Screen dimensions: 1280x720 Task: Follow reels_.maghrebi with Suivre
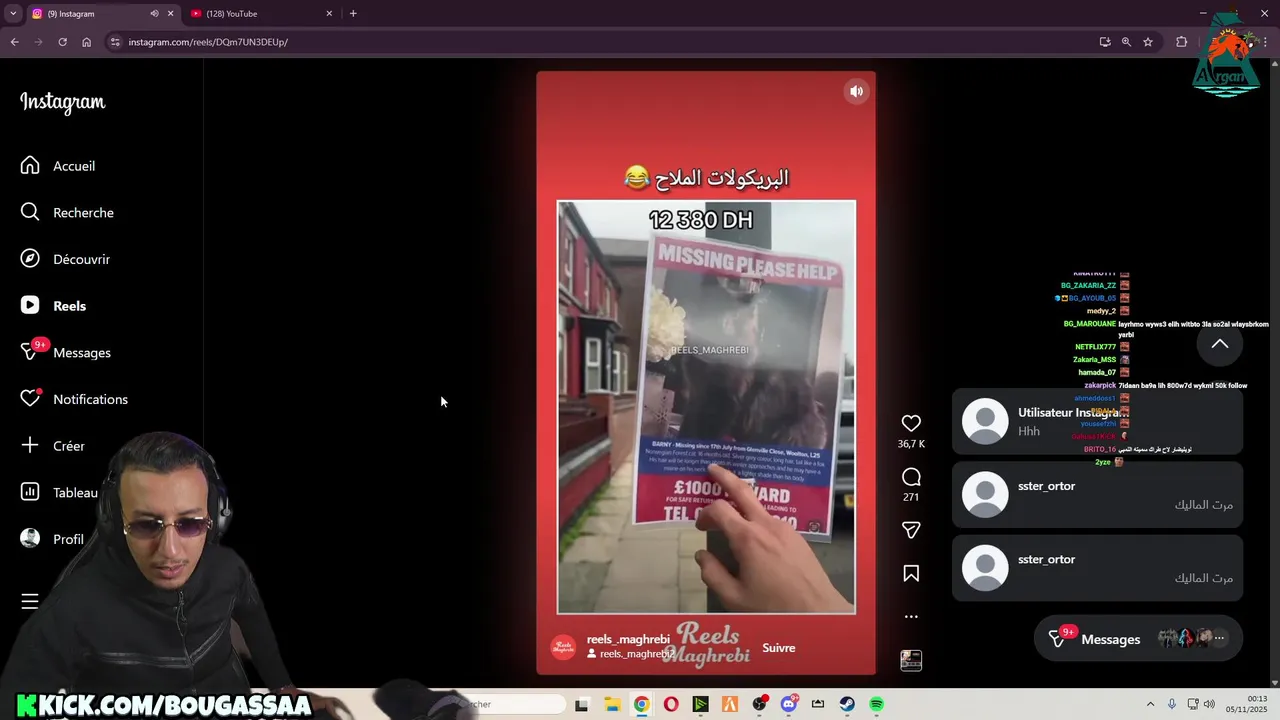tap(779, 647)
